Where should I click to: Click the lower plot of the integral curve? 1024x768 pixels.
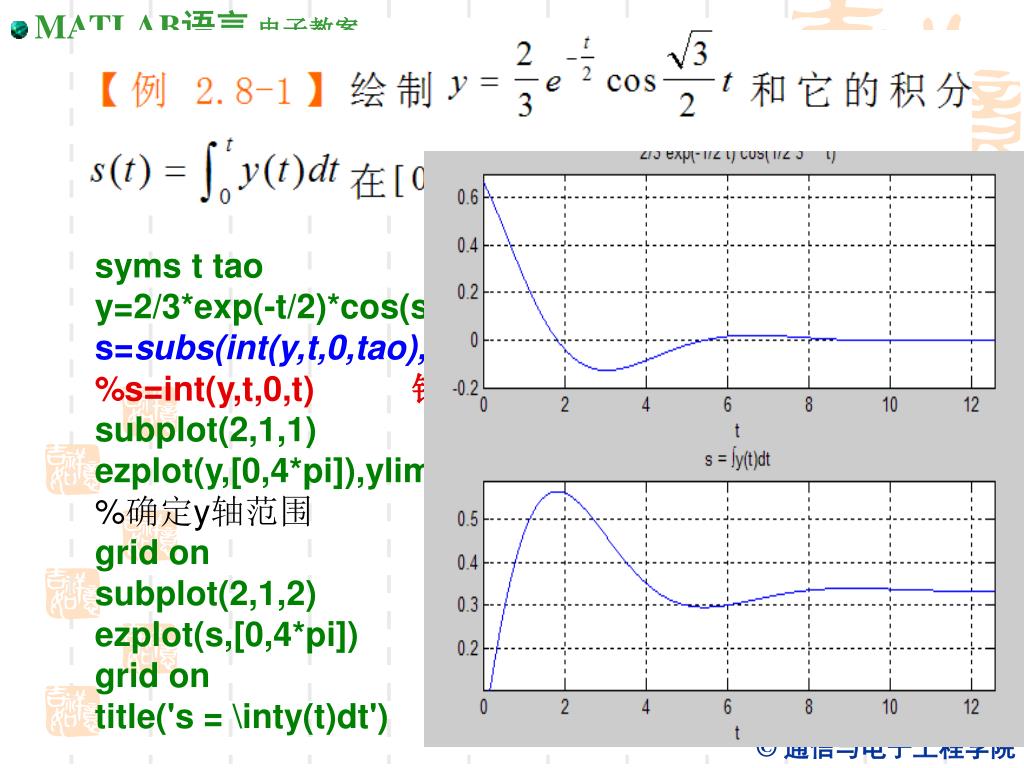(739, 586)
